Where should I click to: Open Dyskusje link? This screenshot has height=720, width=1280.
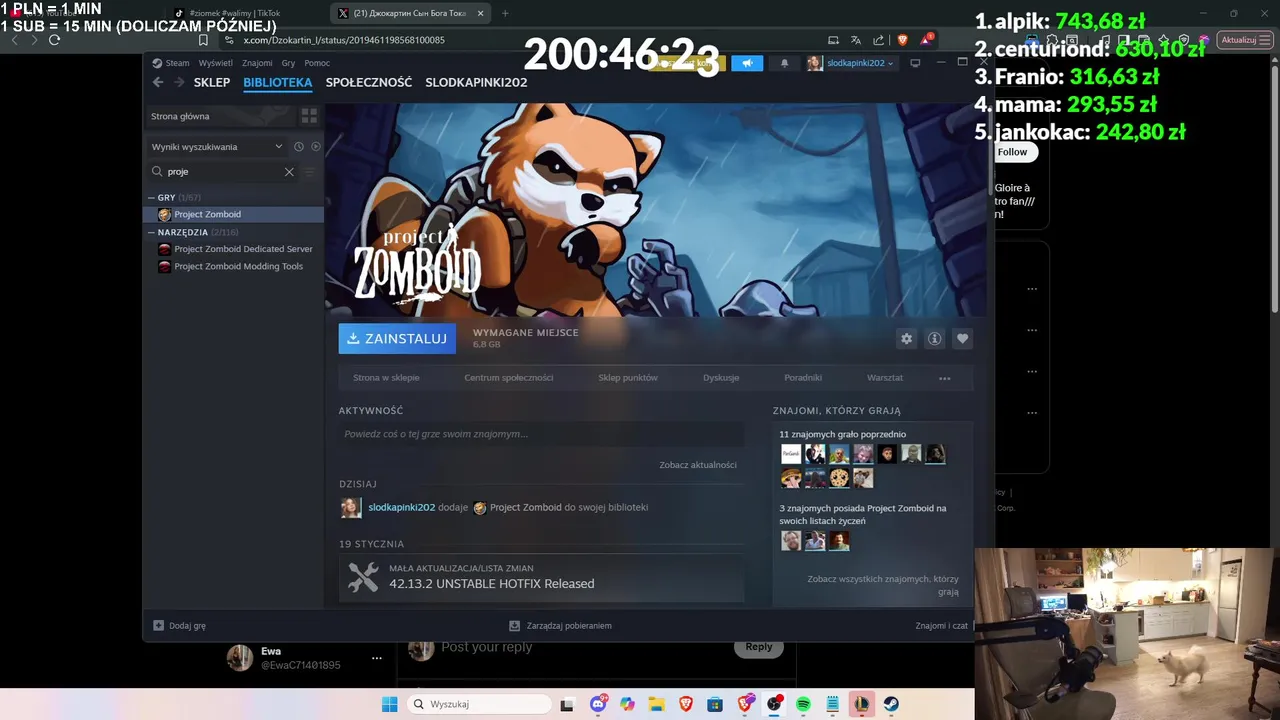(721, 378)
